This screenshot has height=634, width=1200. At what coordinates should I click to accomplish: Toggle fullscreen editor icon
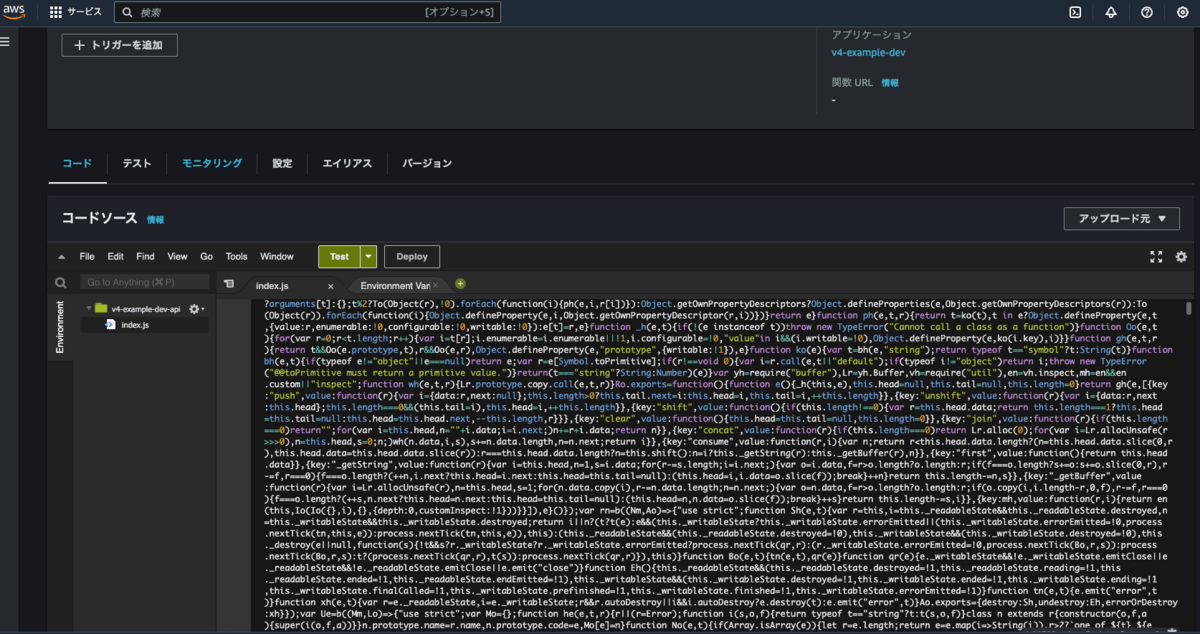pos(1157,257)
